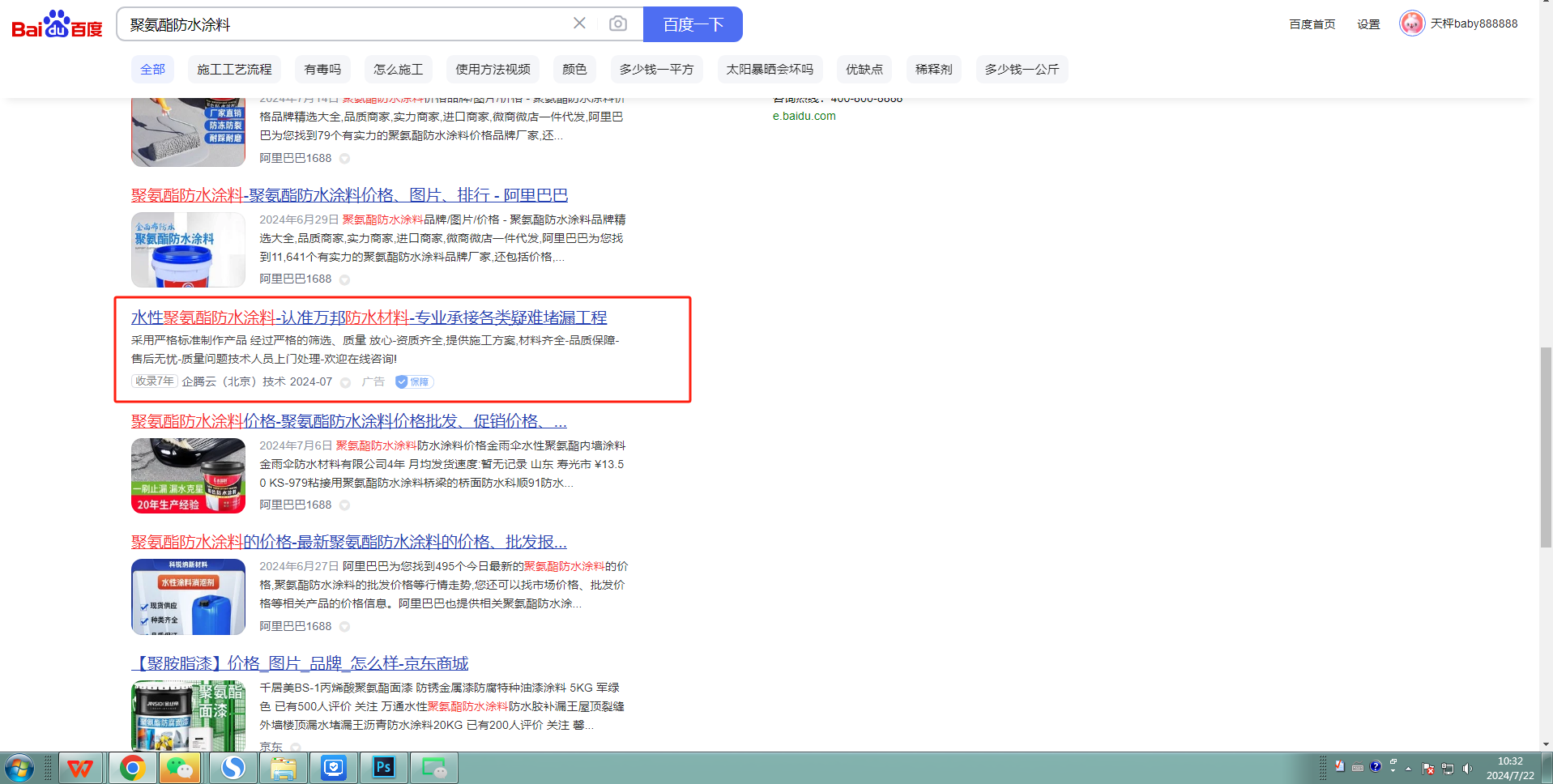The image size is (1553, 784).
Task: Select the 稀释剂 filter tab
Action: [933, 70]
